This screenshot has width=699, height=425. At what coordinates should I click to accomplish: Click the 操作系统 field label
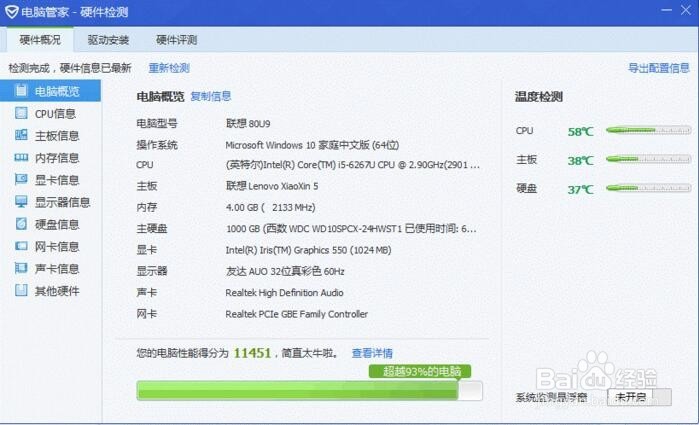[157, 145]
